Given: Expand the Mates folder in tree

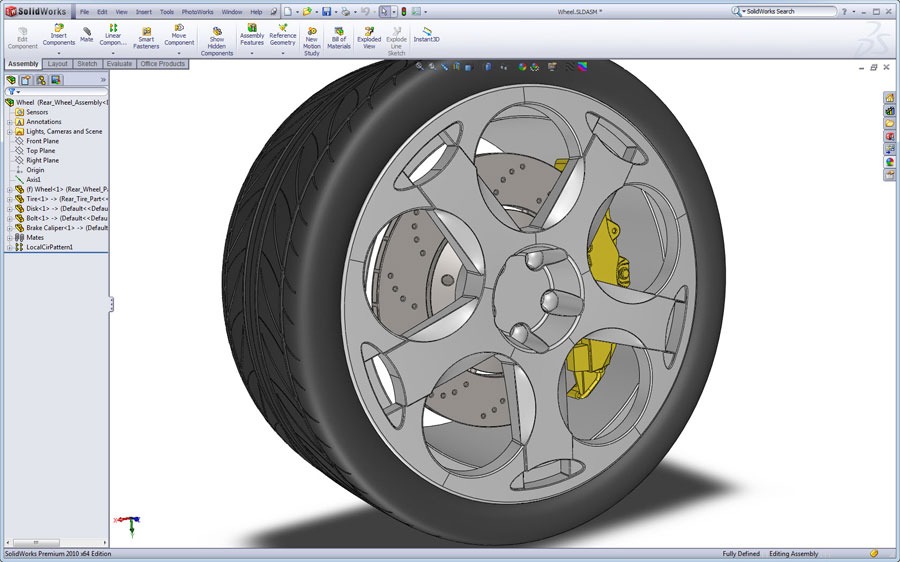Looking at the screenshot, I should click(x=9, y=237).
